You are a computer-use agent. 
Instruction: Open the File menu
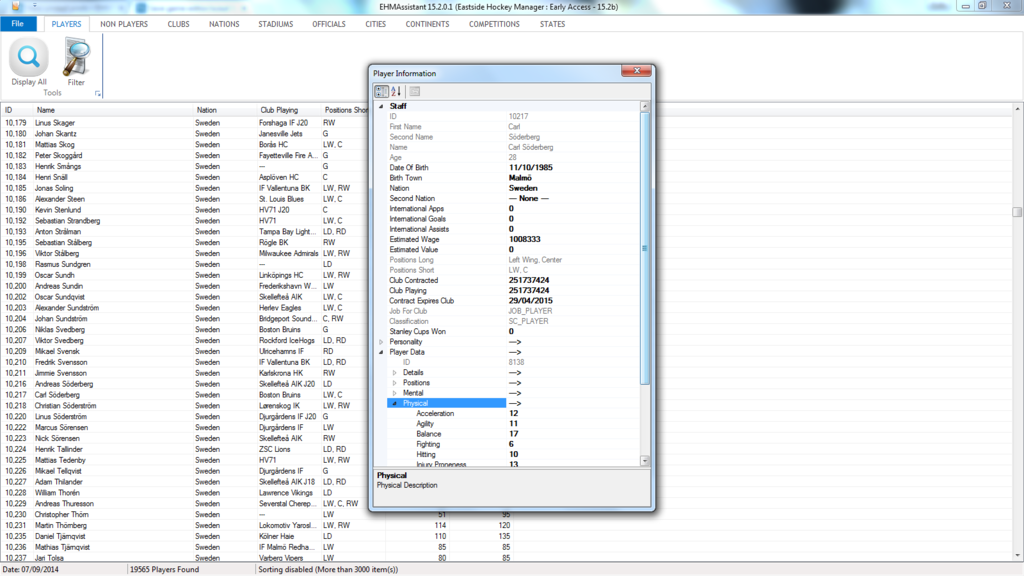click(x=17, y=23)
